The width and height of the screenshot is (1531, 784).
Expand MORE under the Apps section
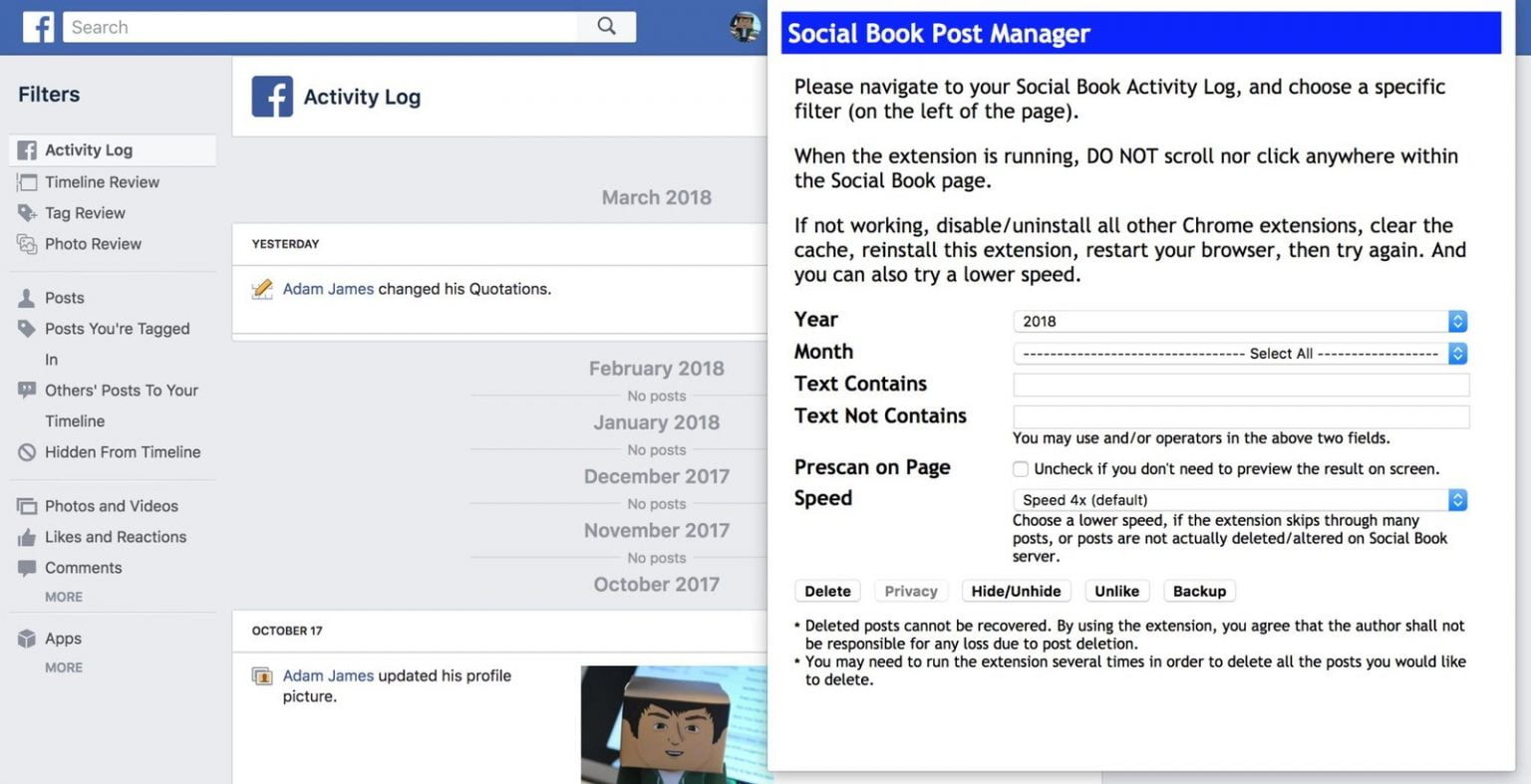(x=64, y=667)
